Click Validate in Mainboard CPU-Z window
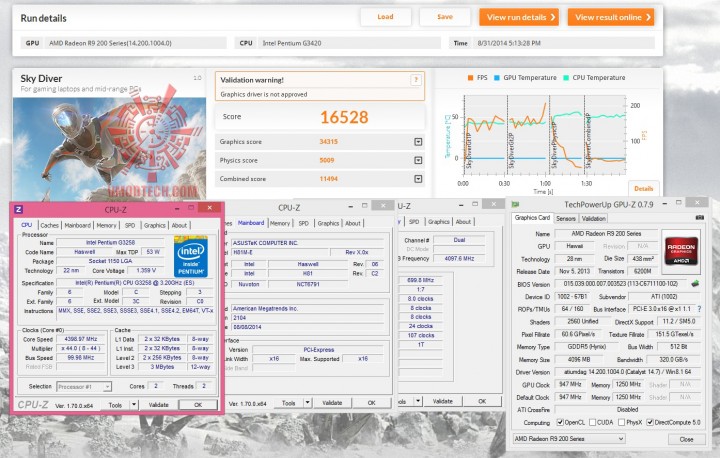This screenshot has width=720, height=458. point(332,403)
